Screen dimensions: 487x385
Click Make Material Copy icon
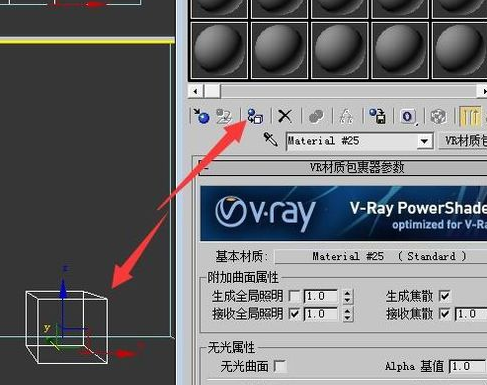[316, 116]
